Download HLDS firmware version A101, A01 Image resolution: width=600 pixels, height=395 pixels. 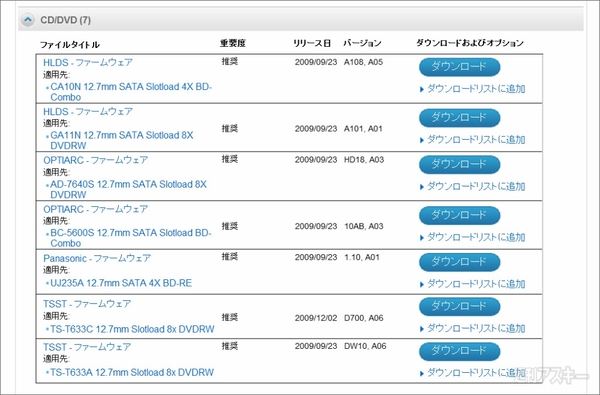pos(460,118)
